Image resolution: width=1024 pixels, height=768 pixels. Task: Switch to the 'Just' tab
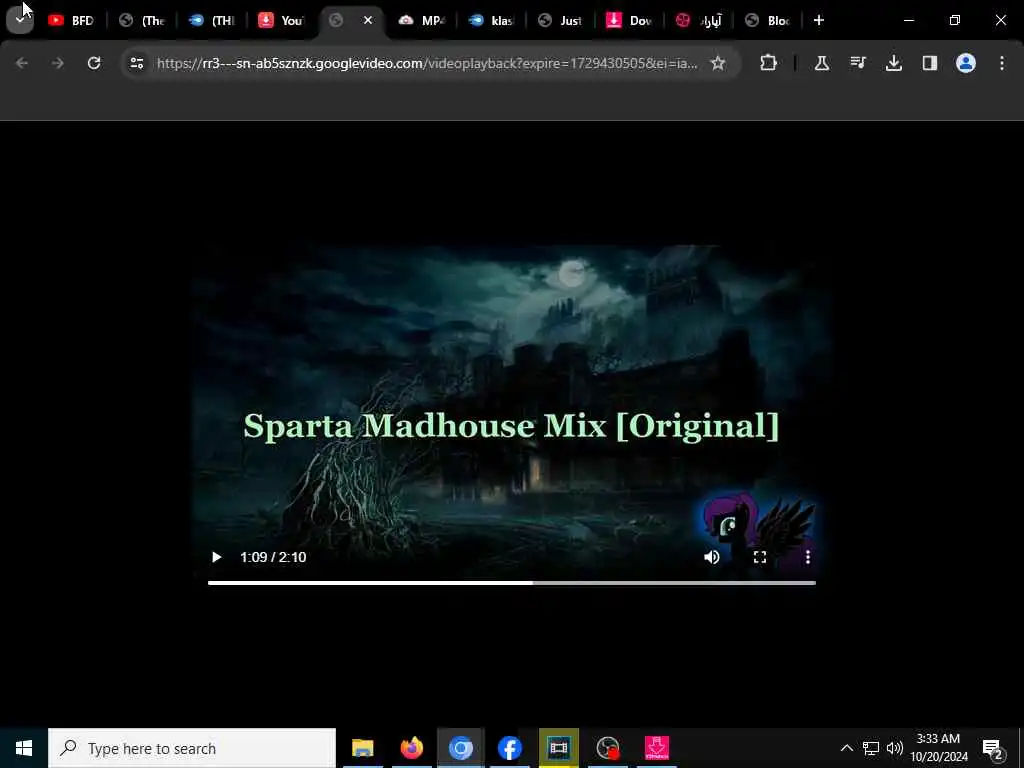point(562,20)
